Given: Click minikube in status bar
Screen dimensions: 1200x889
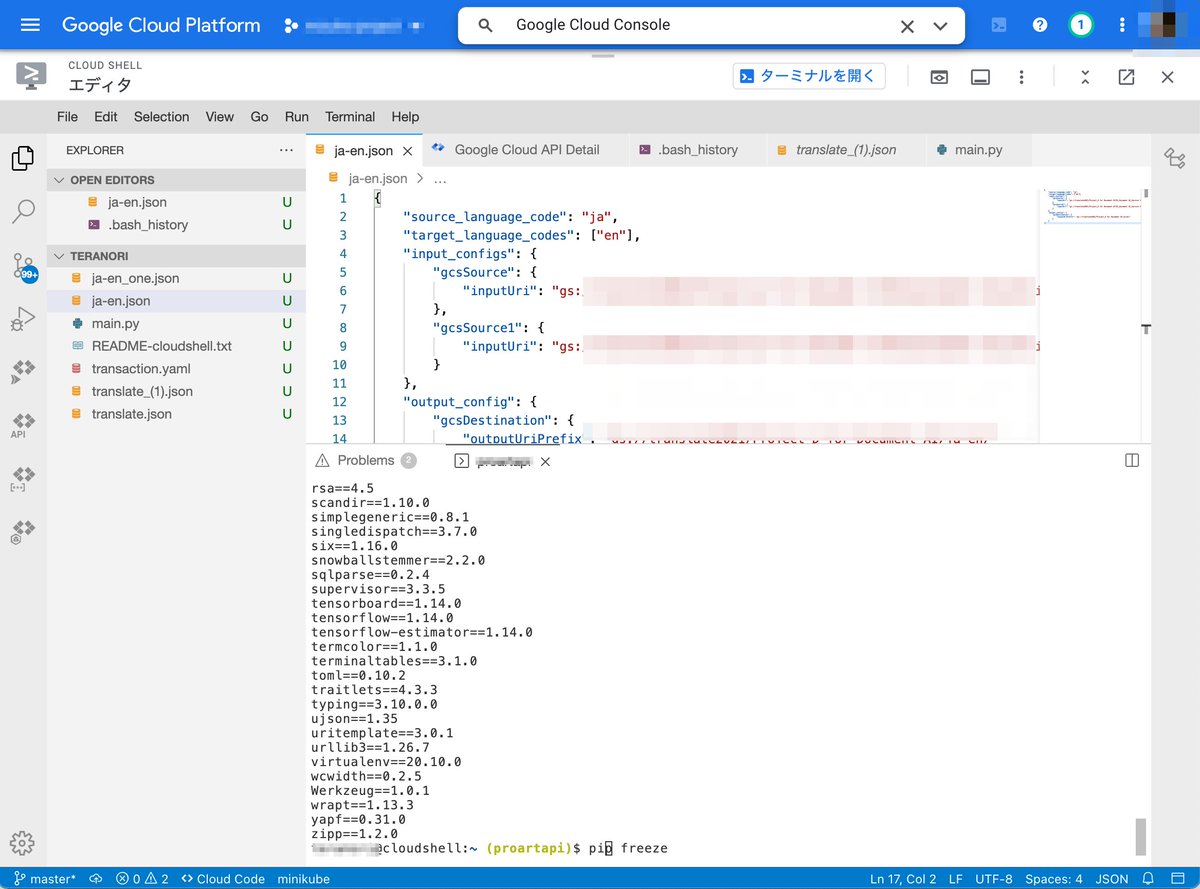Looking at the screenshot, I should (303, 879).
